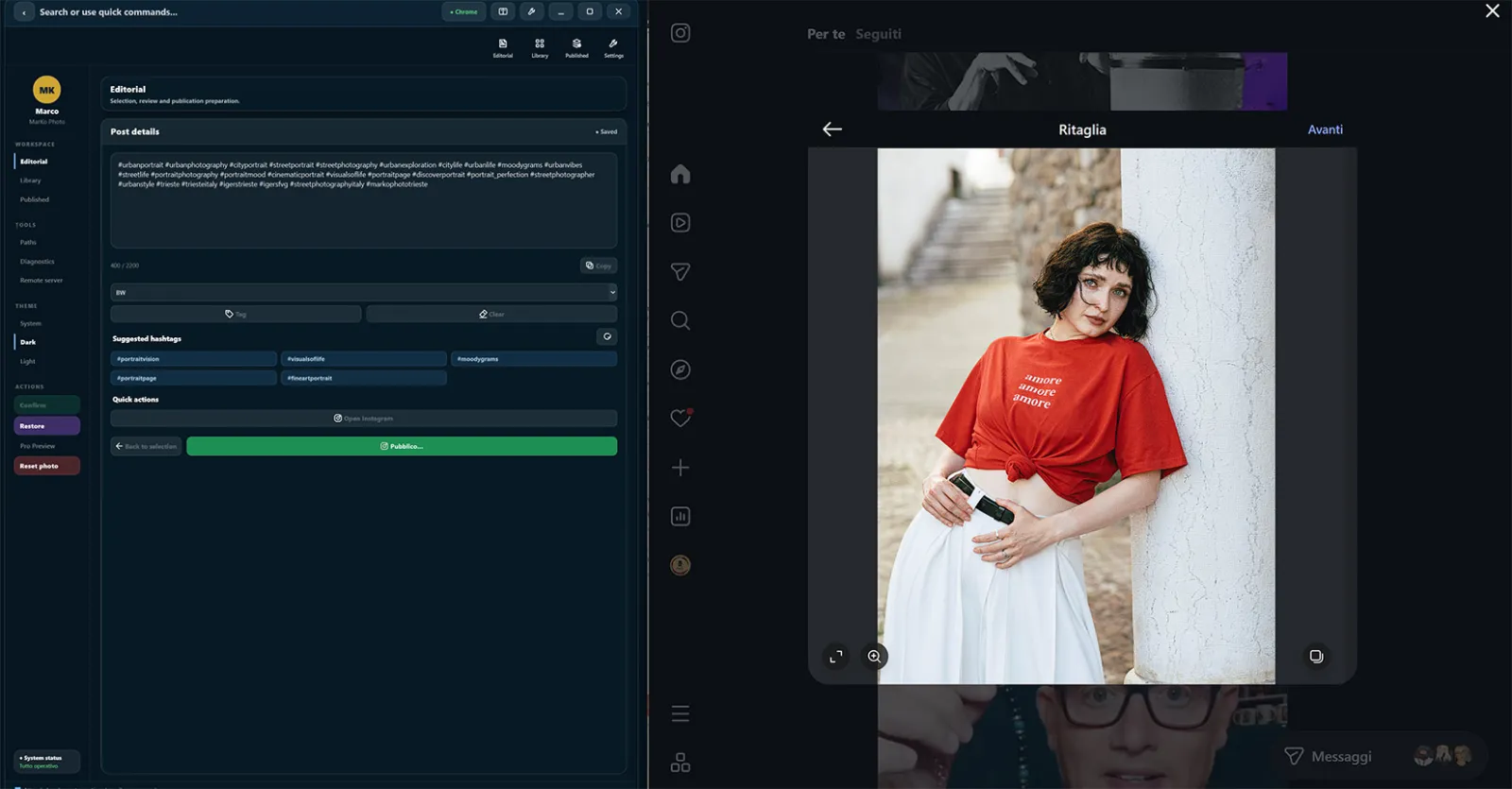Open Instagram dashboard chart icon
This screenshot has height=789, width=1512.
pos(680,516)
